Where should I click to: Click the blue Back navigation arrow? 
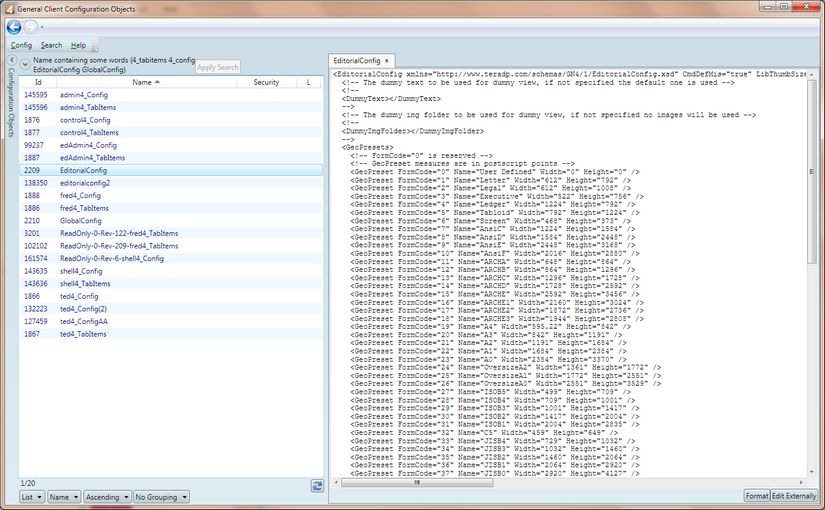tap(14, 27)
